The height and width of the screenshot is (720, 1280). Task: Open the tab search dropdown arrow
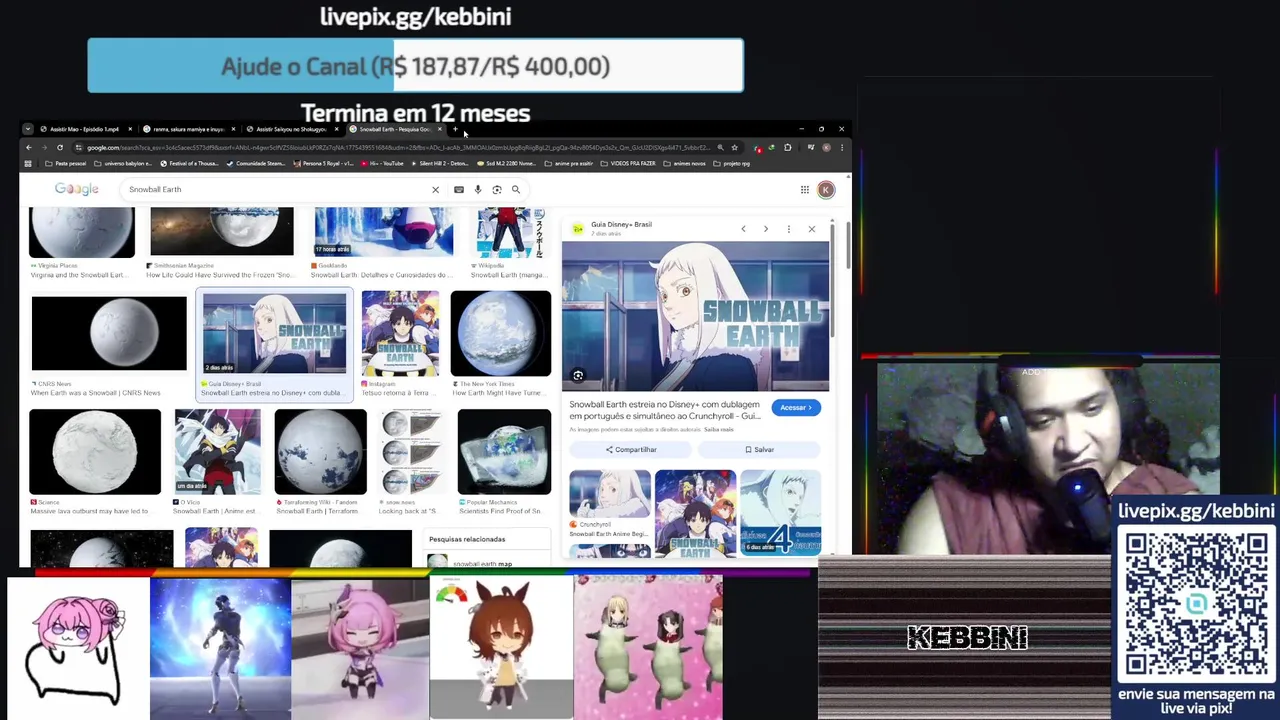click(x=28, y=129)
